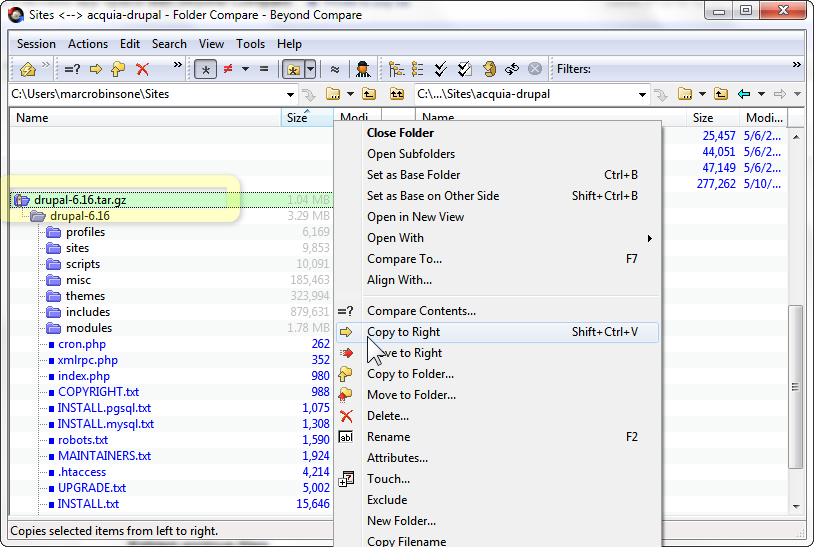This screenshot has height=547, width=814.
Task: Click right pane Up One Level icon
Action: click(721, 94)
